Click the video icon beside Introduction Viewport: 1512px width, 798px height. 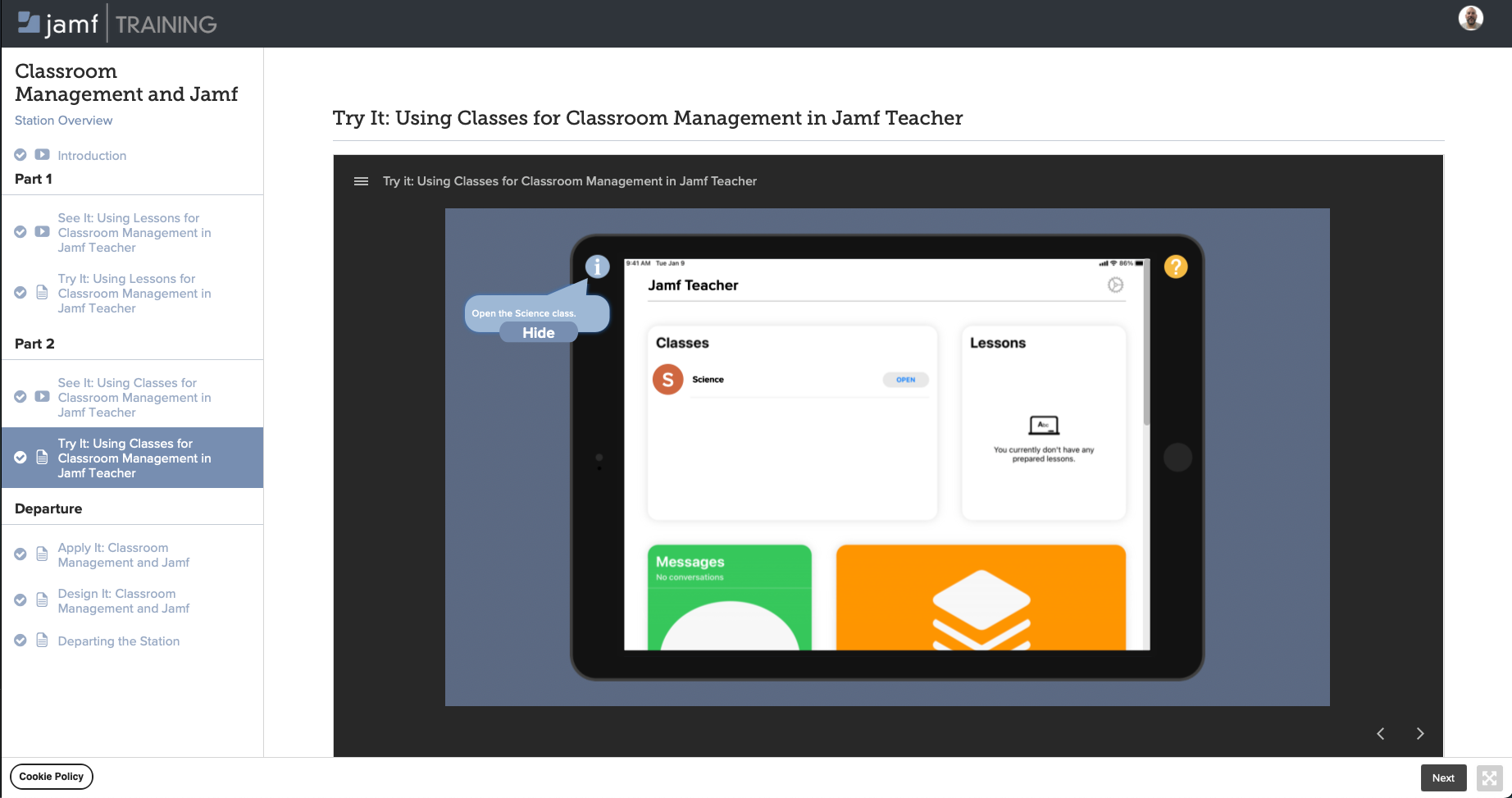point(42,154)
